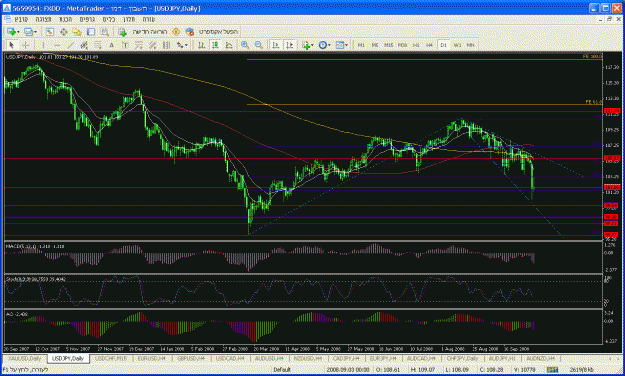Select the M5 timeframe
The width and height of the screenshot is (625, 376).
(375, 45)
